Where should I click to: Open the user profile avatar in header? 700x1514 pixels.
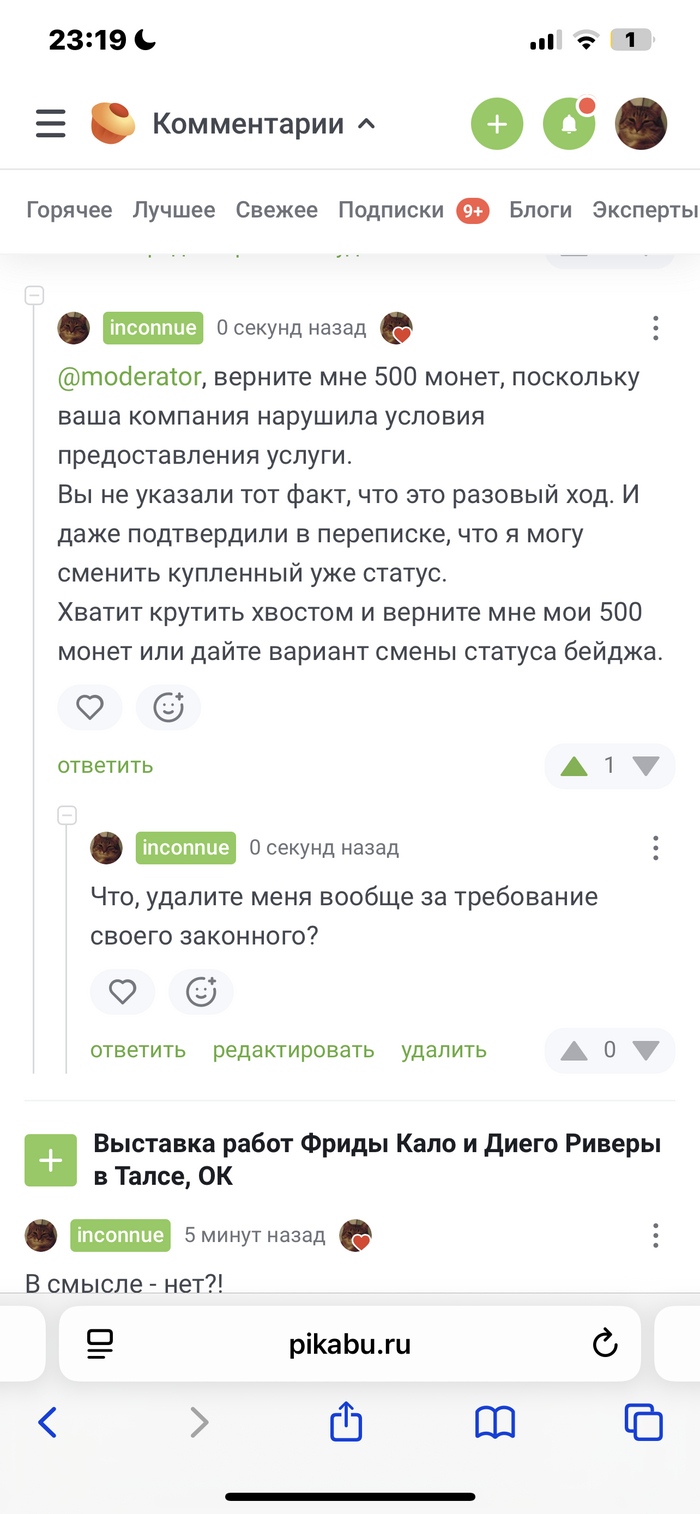pyautogui.click(x=640, y=124)
